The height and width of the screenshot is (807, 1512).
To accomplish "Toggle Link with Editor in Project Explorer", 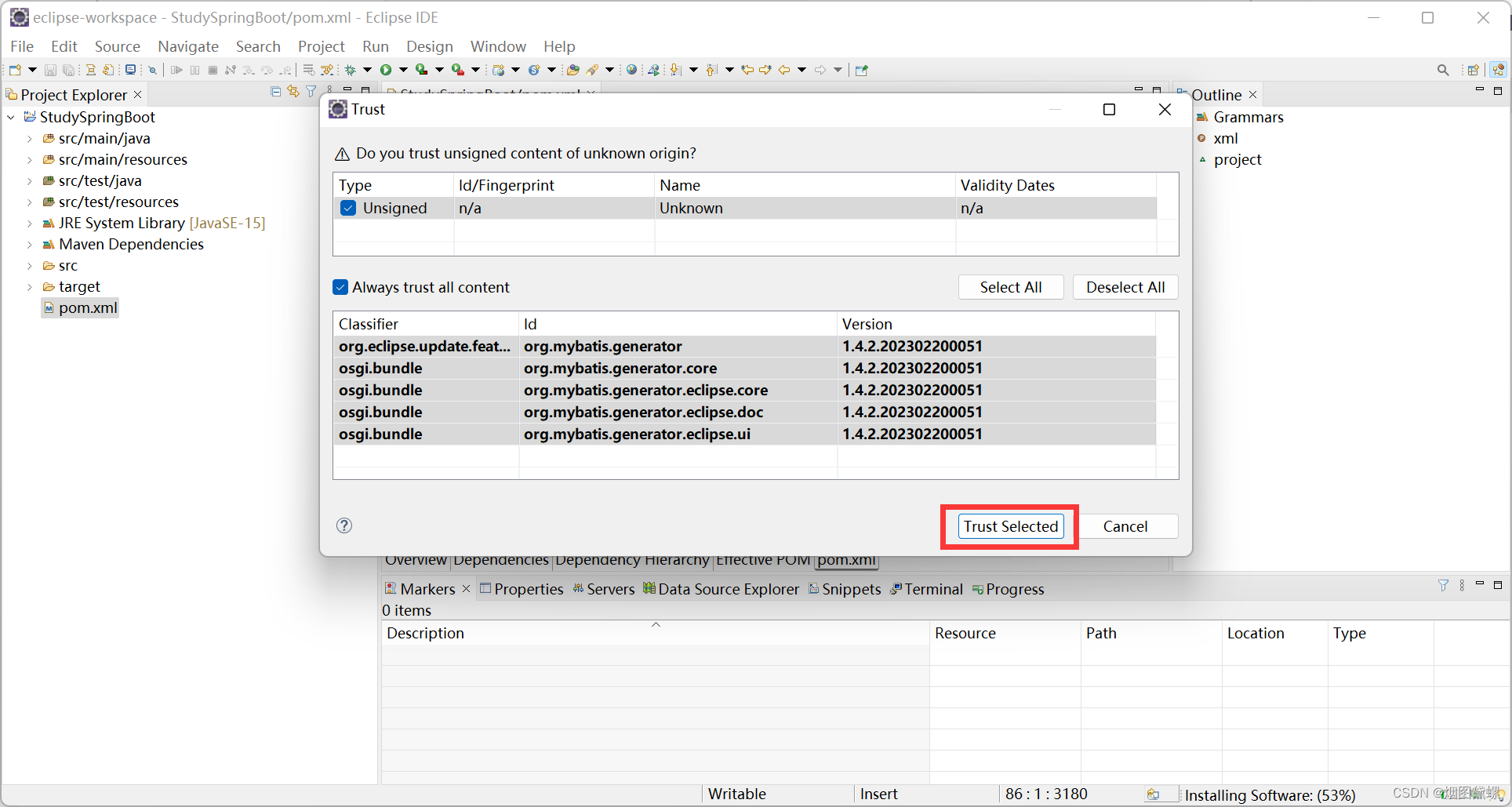I will (293, 92).
